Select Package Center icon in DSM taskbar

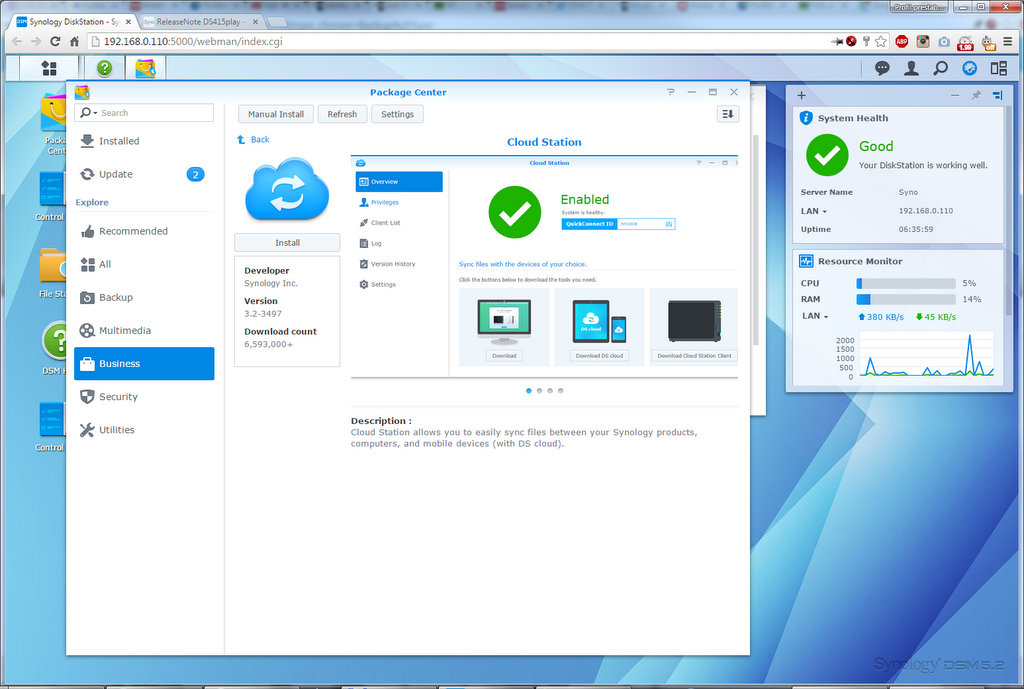click(146, 68)
